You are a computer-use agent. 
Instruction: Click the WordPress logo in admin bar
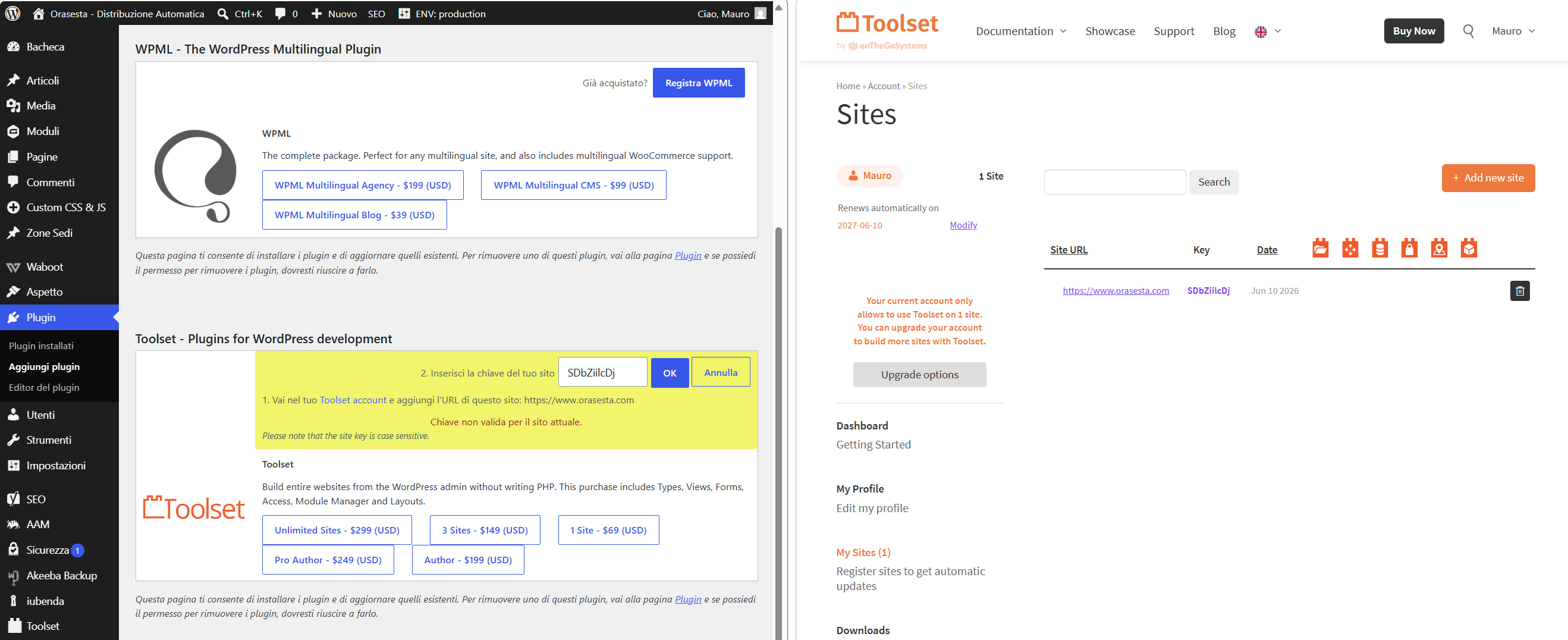click(12, 14)
